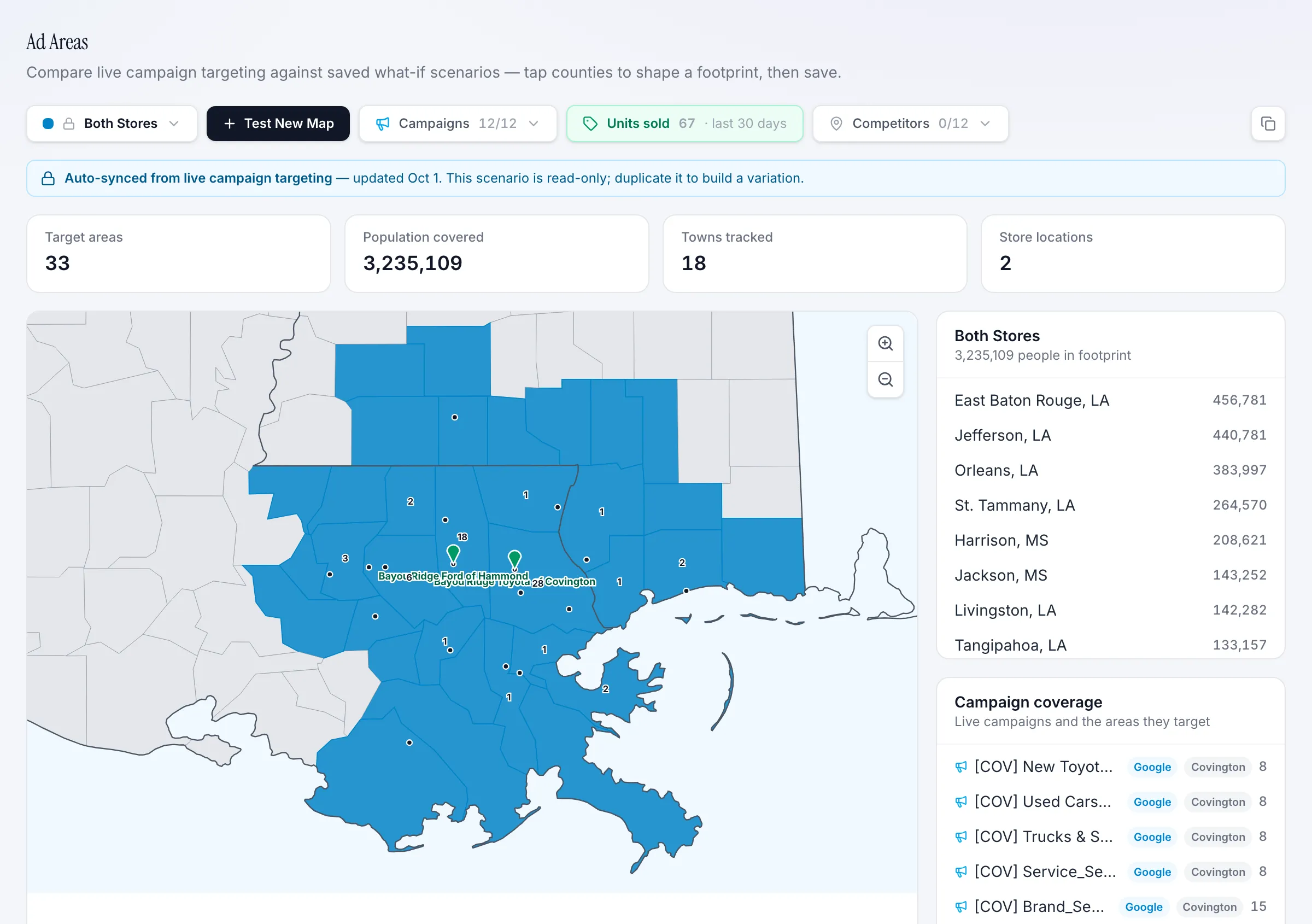Click the Population covered card
Image resolution: width=1312 pixels, height=924 pixels.
click(x=496, y=254)
